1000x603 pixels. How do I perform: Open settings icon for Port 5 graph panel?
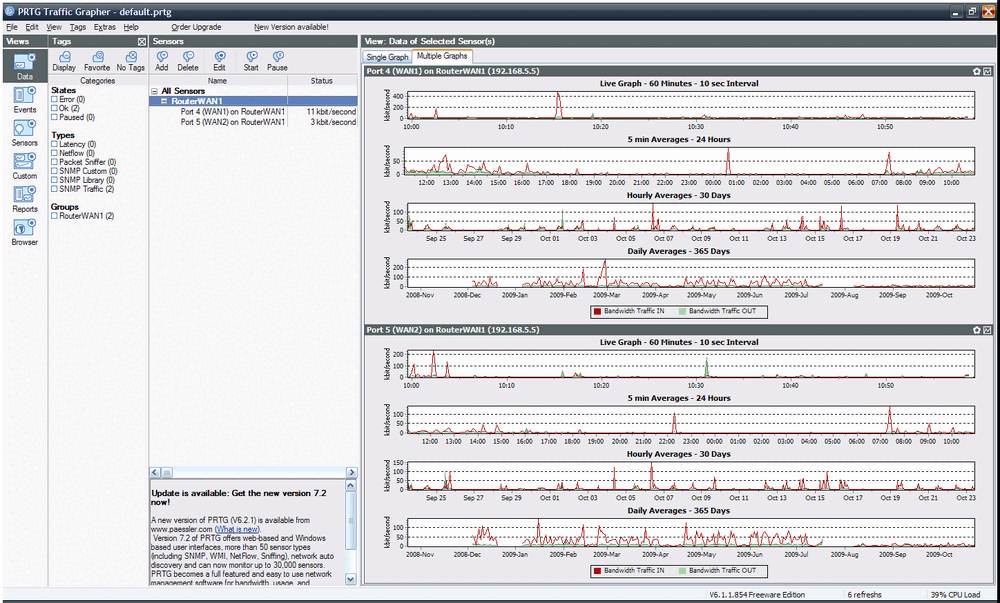coord(976,330)
